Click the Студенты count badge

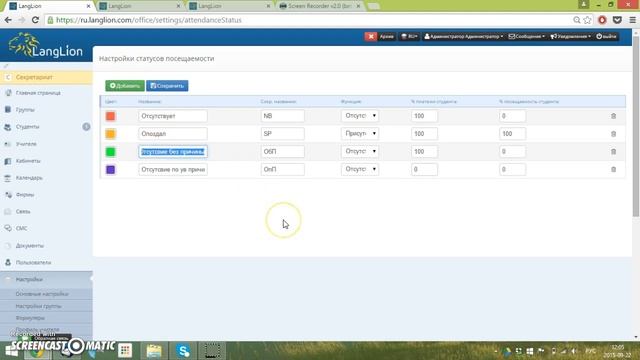[x=86, y=127]
